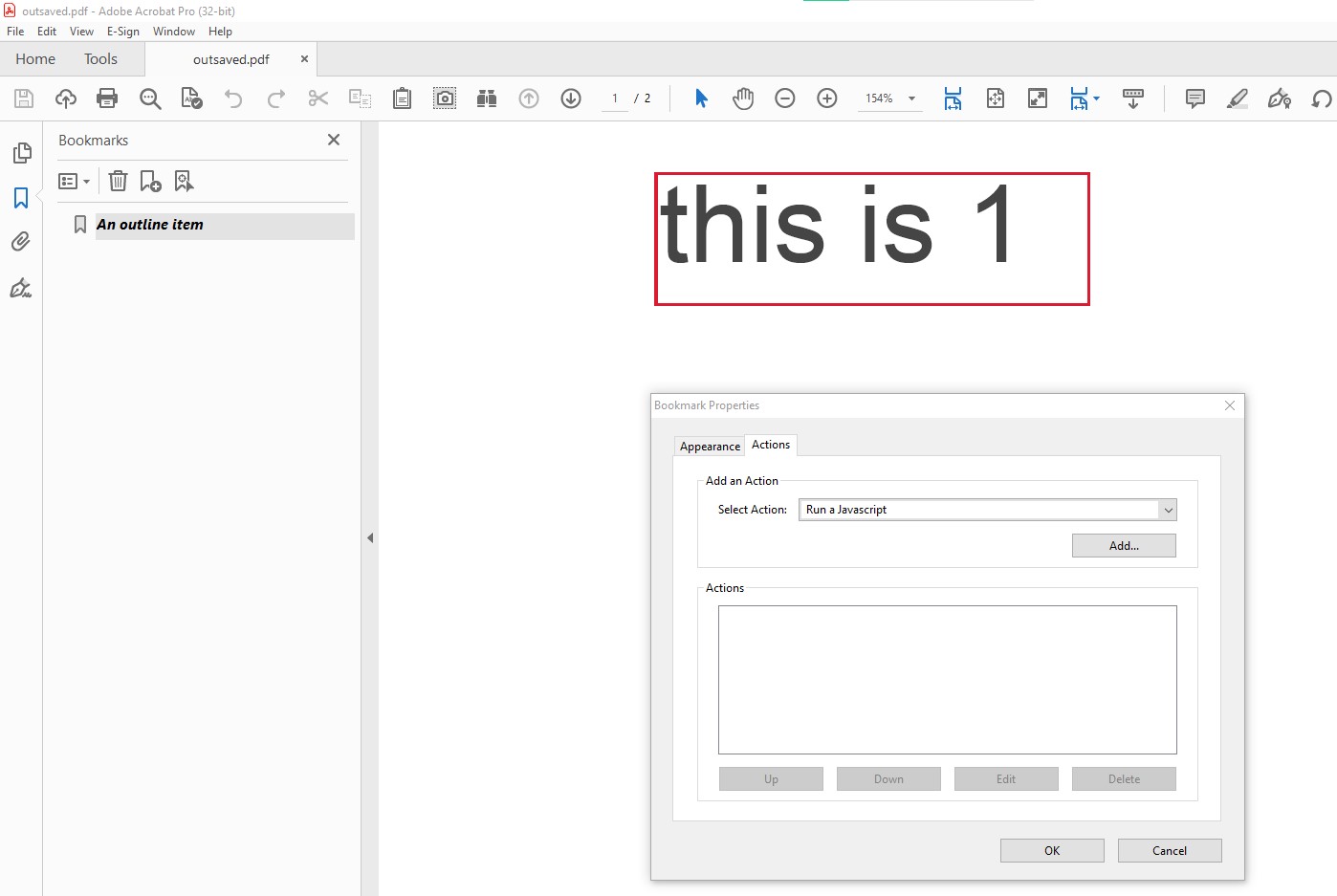Open the Select Action dropdown
1337x896 pixels.
coord(1168,510)
